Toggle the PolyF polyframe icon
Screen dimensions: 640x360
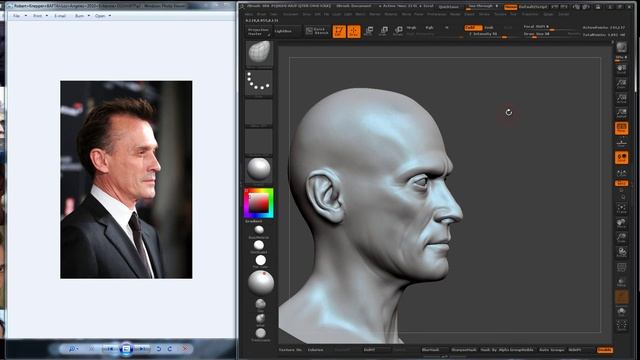pos(621,268)
